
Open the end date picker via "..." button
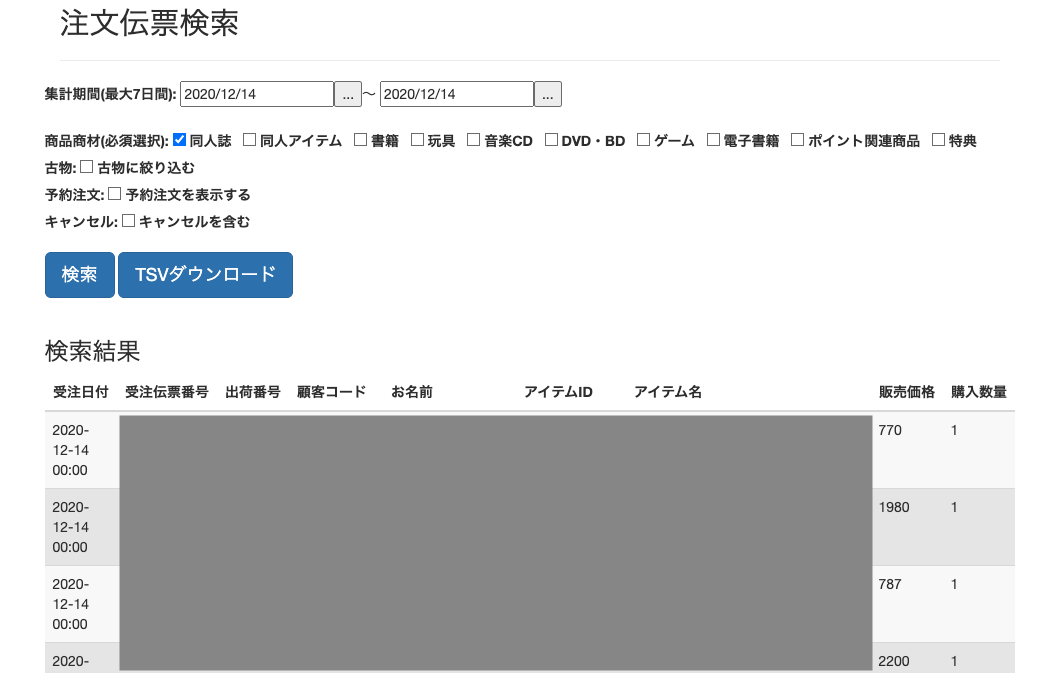pos(547,93)
